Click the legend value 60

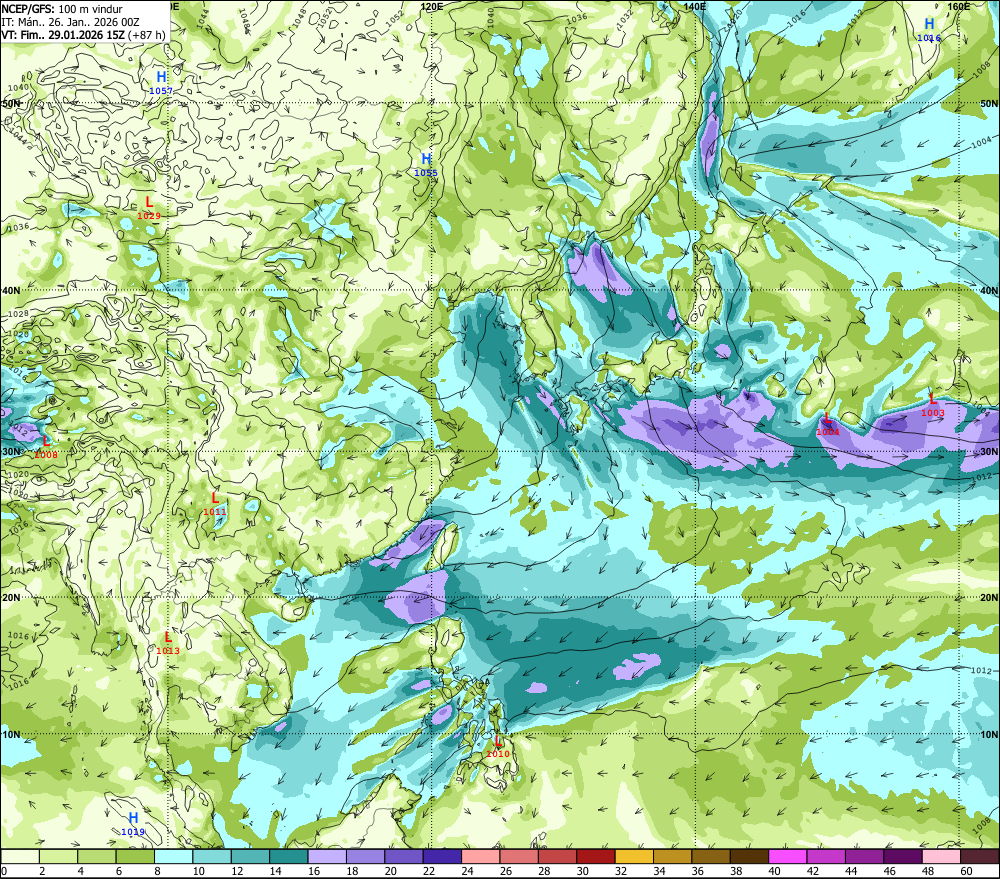coord(966,871)
